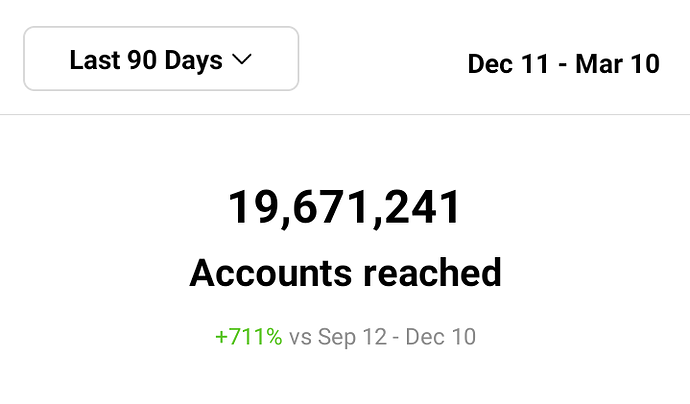Screen dimensions: 690x404
Task: Click the green +711% change indicator
Action: [x=249, y=337]
